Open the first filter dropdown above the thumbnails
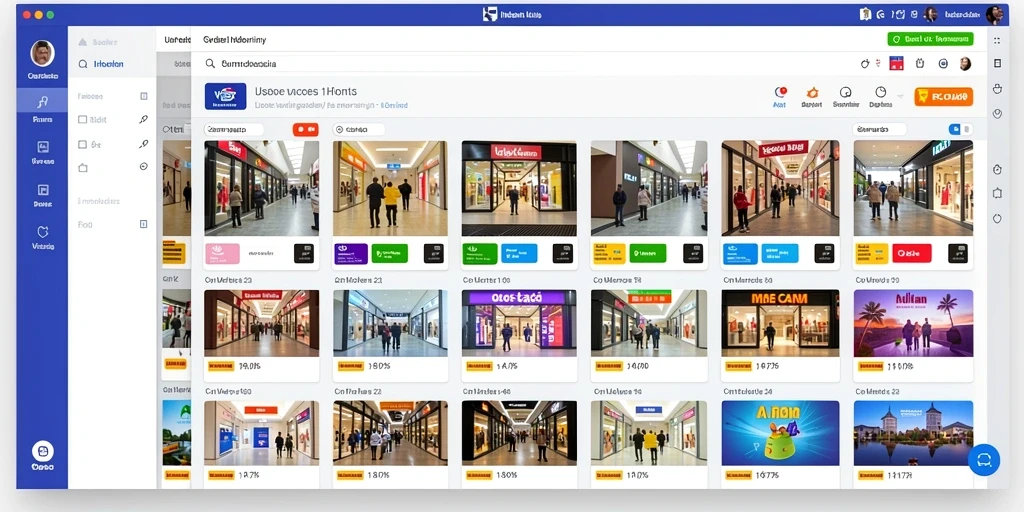This screenshot has width=1024, height=512. [x=234, y=129]
